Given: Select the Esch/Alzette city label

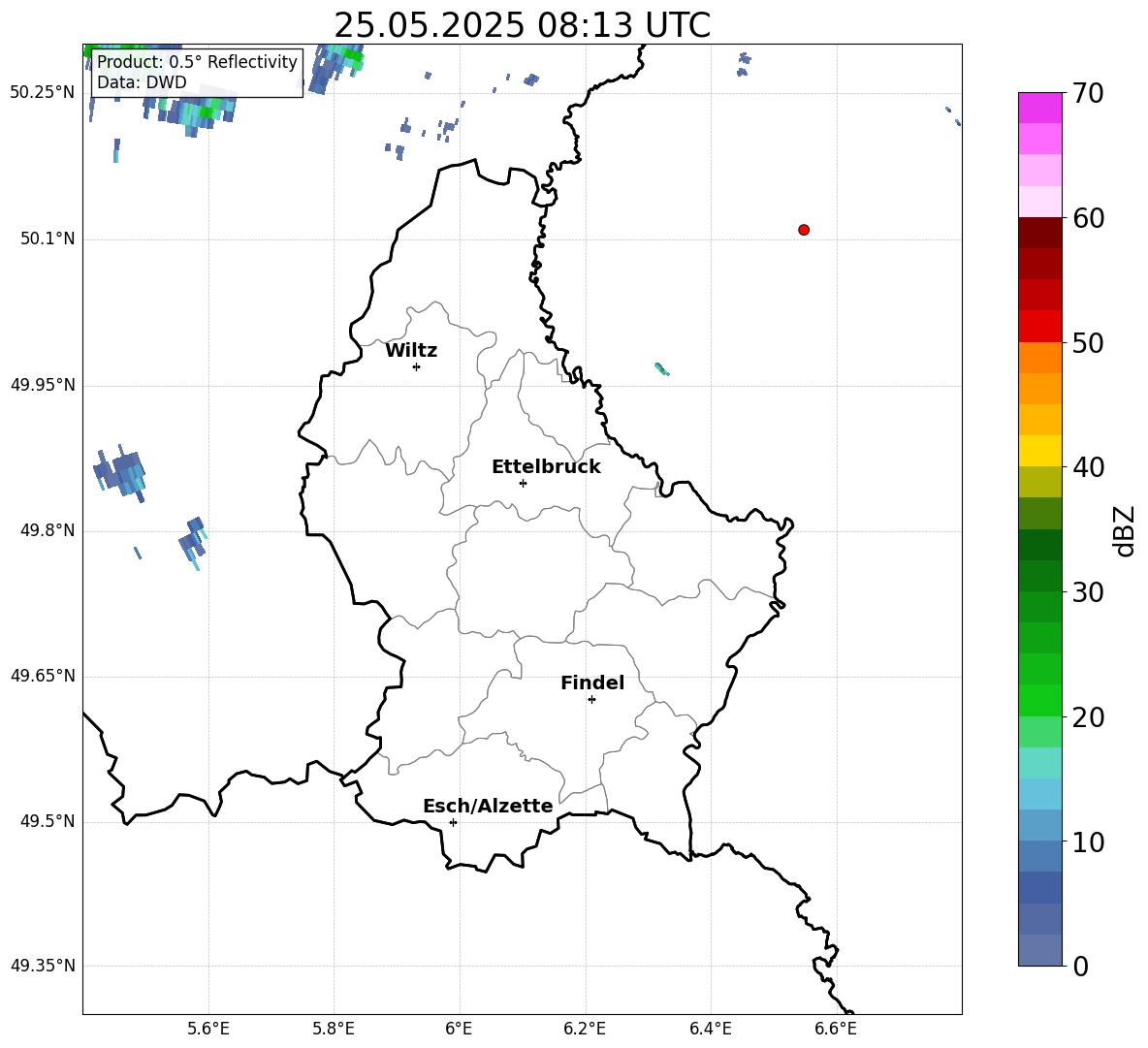Looking at the screenshot, I should point(488,807).
